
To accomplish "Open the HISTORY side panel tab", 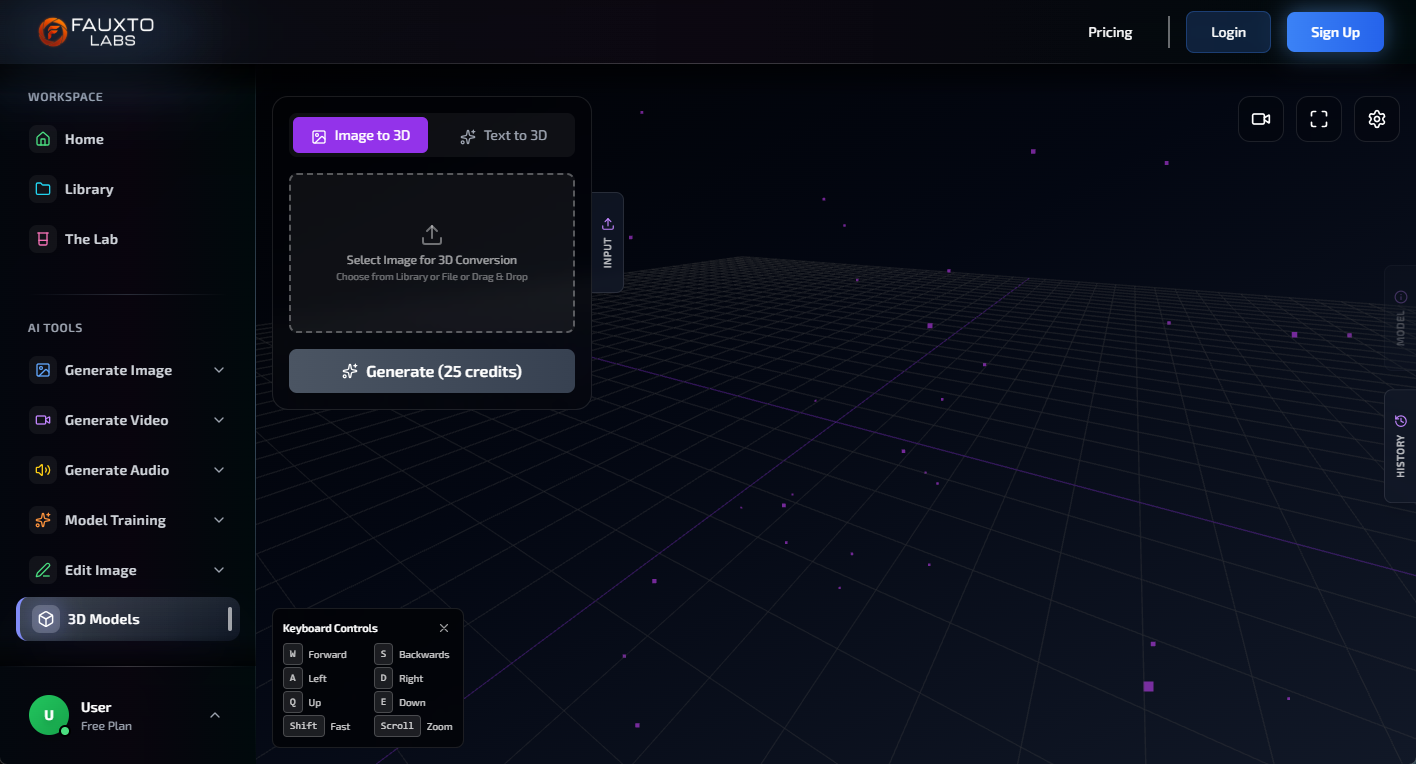I will (1400, 446).
